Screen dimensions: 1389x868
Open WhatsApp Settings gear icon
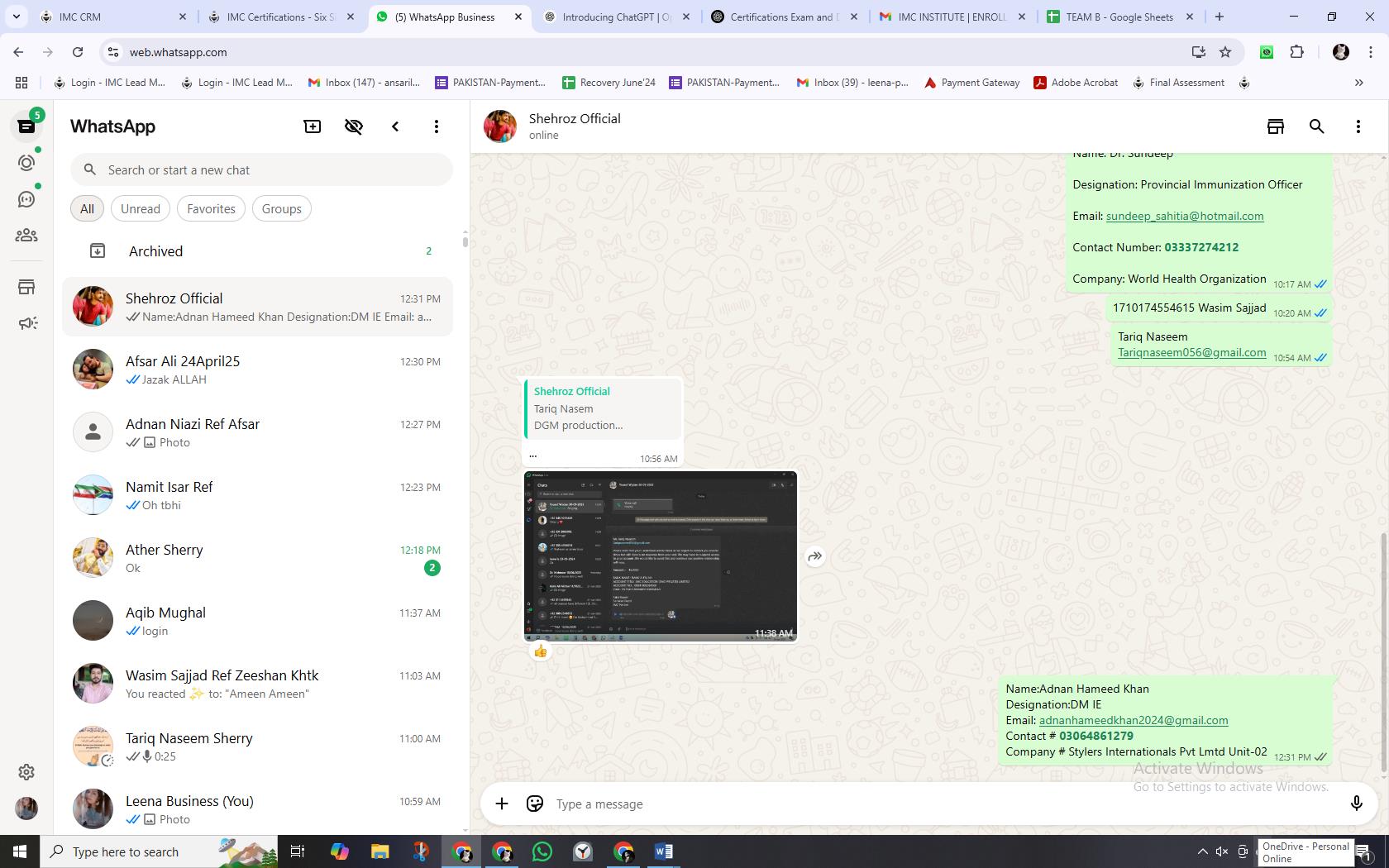tap(26, 771)
